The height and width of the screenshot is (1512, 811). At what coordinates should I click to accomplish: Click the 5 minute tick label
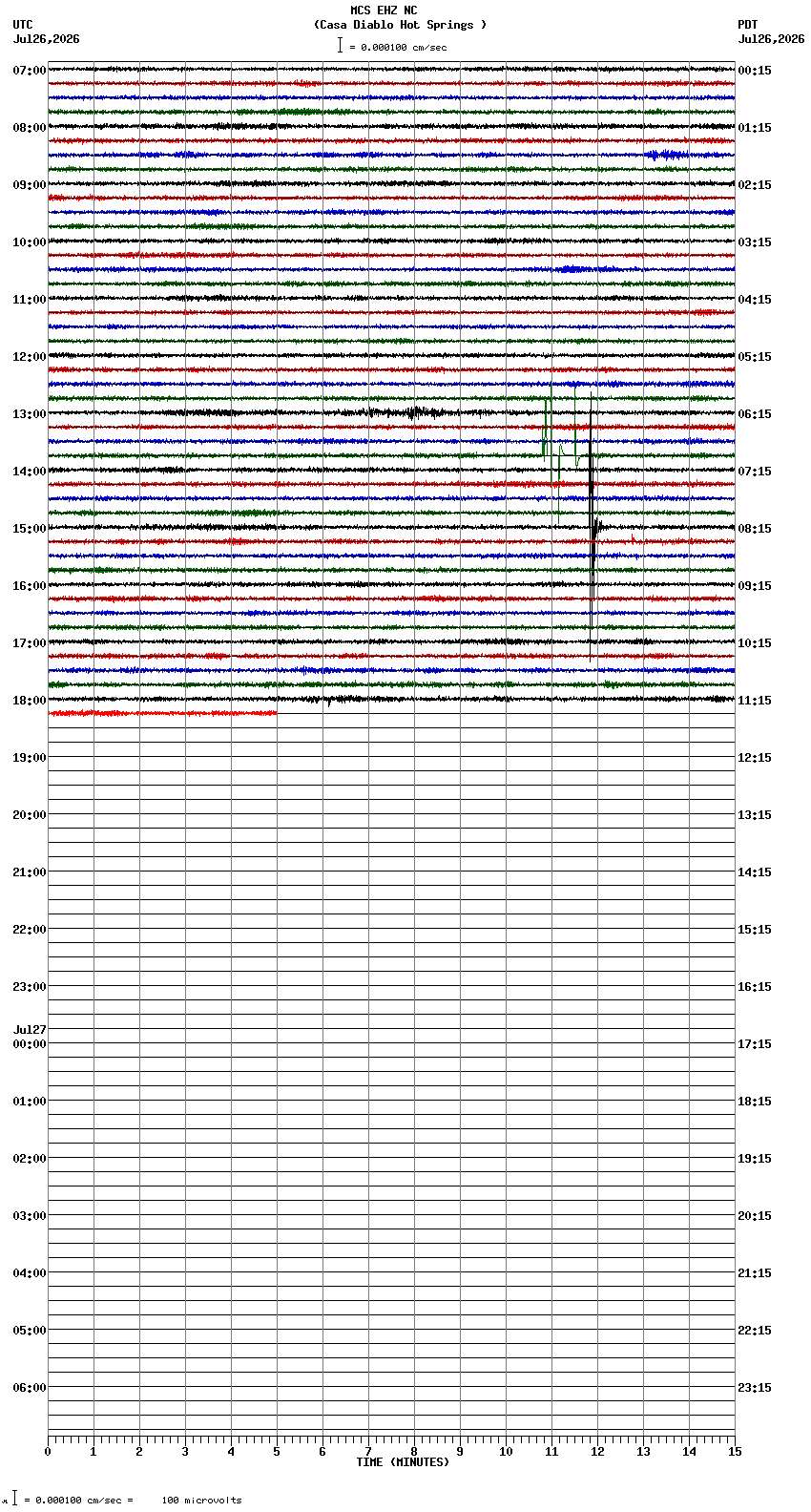(x=277, y=1452)
